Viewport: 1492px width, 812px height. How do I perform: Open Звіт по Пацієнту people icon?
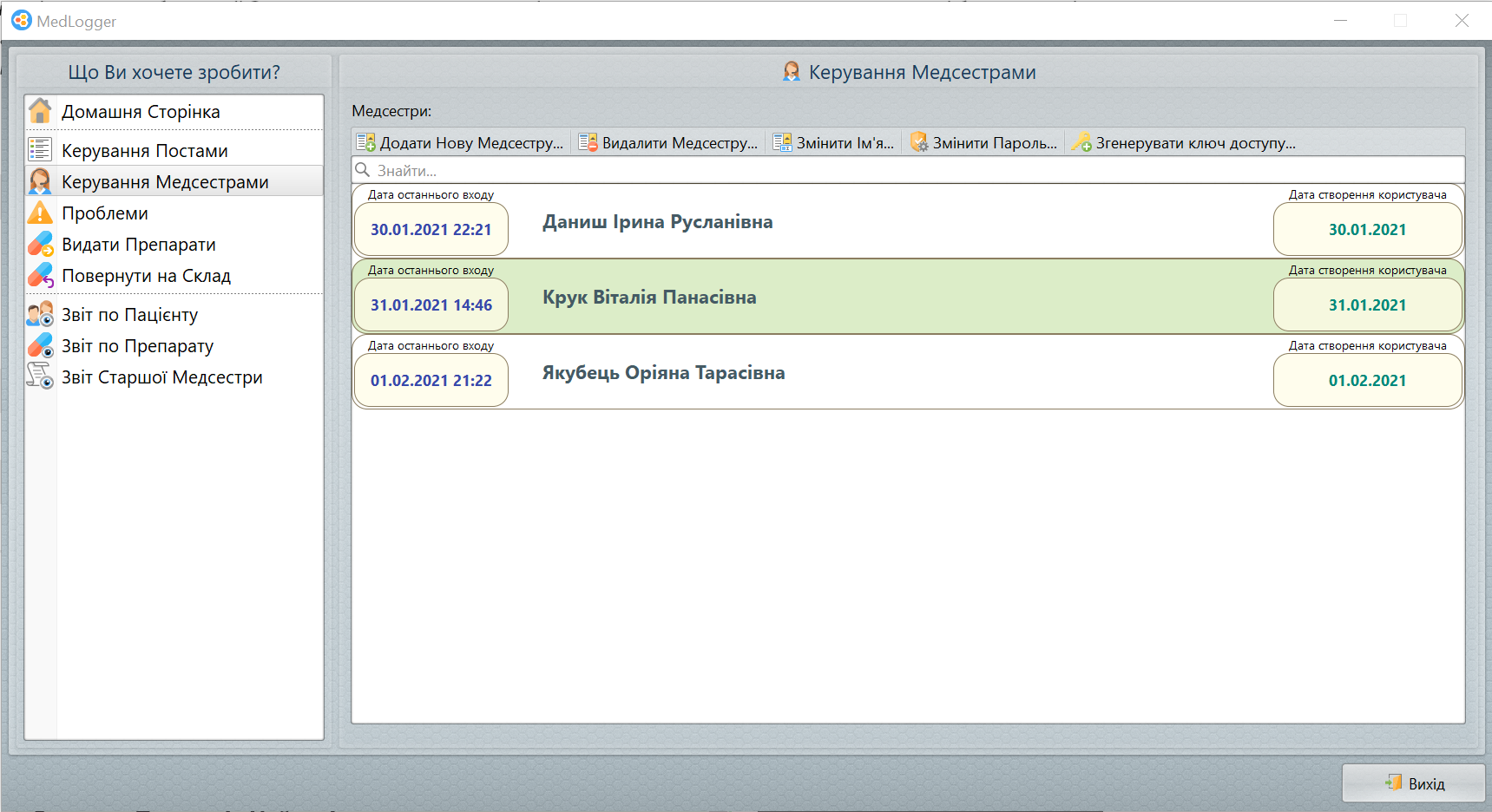coord(40,314)
